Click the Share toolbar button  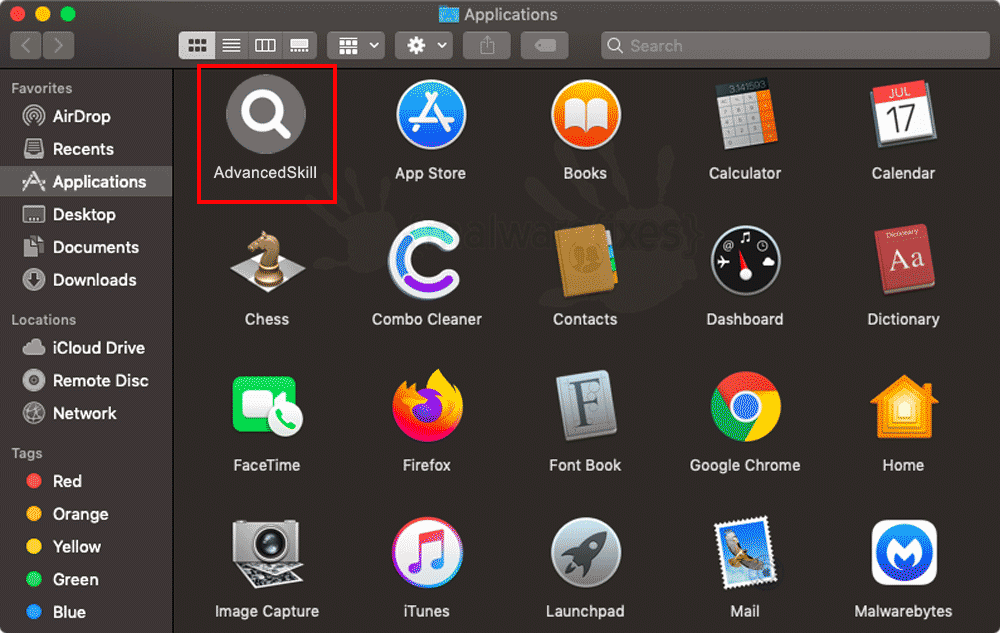pyautogui.click(x=487, y=45)
